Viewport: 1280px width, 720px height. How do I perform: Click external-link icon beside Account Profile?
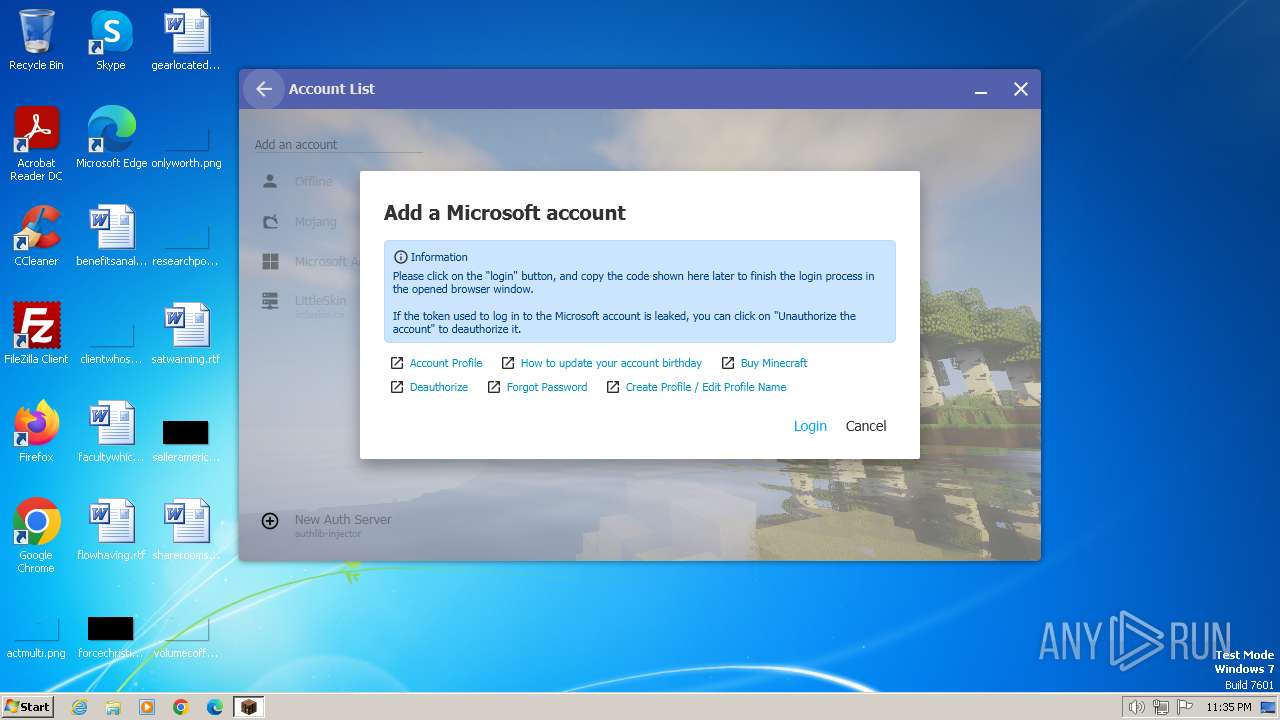[x=397, y=363]
